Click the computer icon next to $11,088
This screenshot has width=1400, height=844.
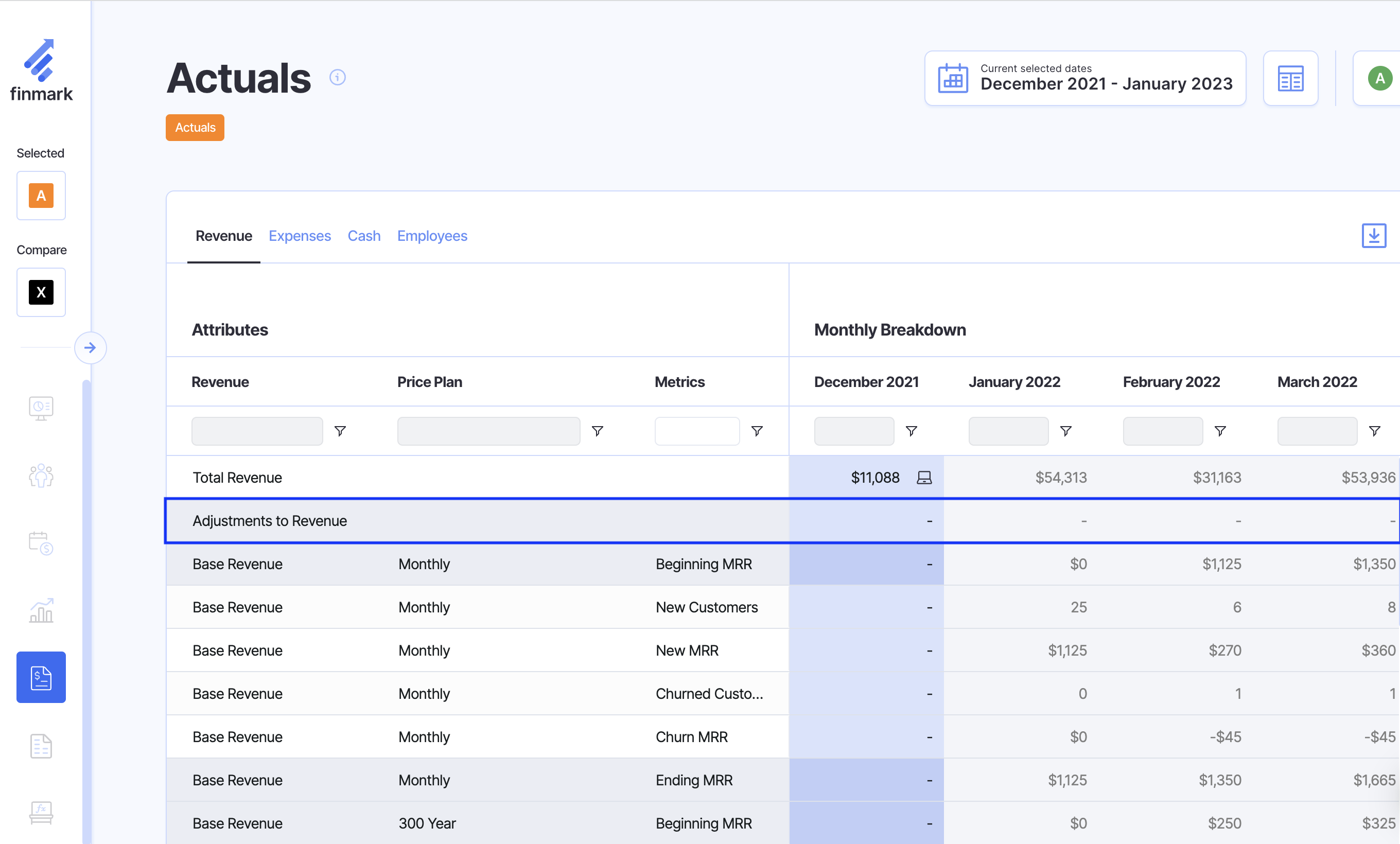pyautogui.click(x=924, y=478)
